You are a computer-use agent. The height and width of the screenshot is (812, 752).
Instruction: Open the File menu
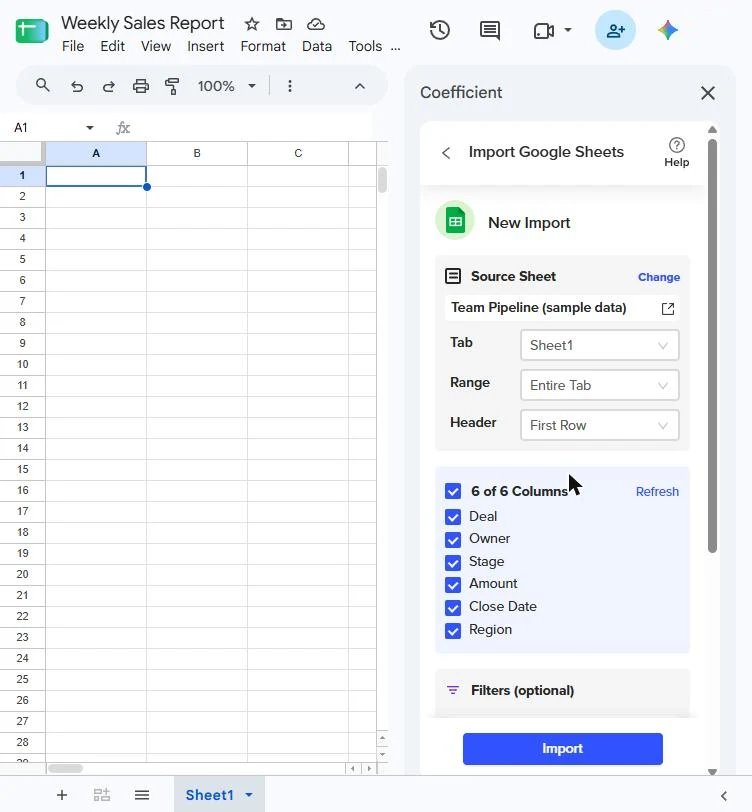(x=73, y=47)
